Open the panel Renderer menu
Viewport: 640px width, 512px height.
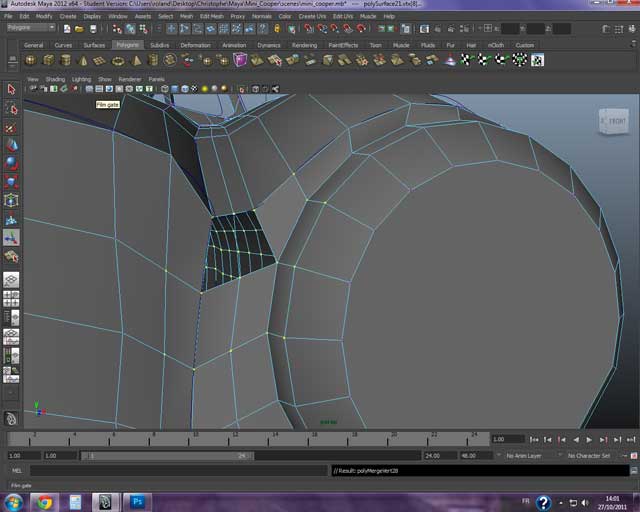click(x=130, y=79)
